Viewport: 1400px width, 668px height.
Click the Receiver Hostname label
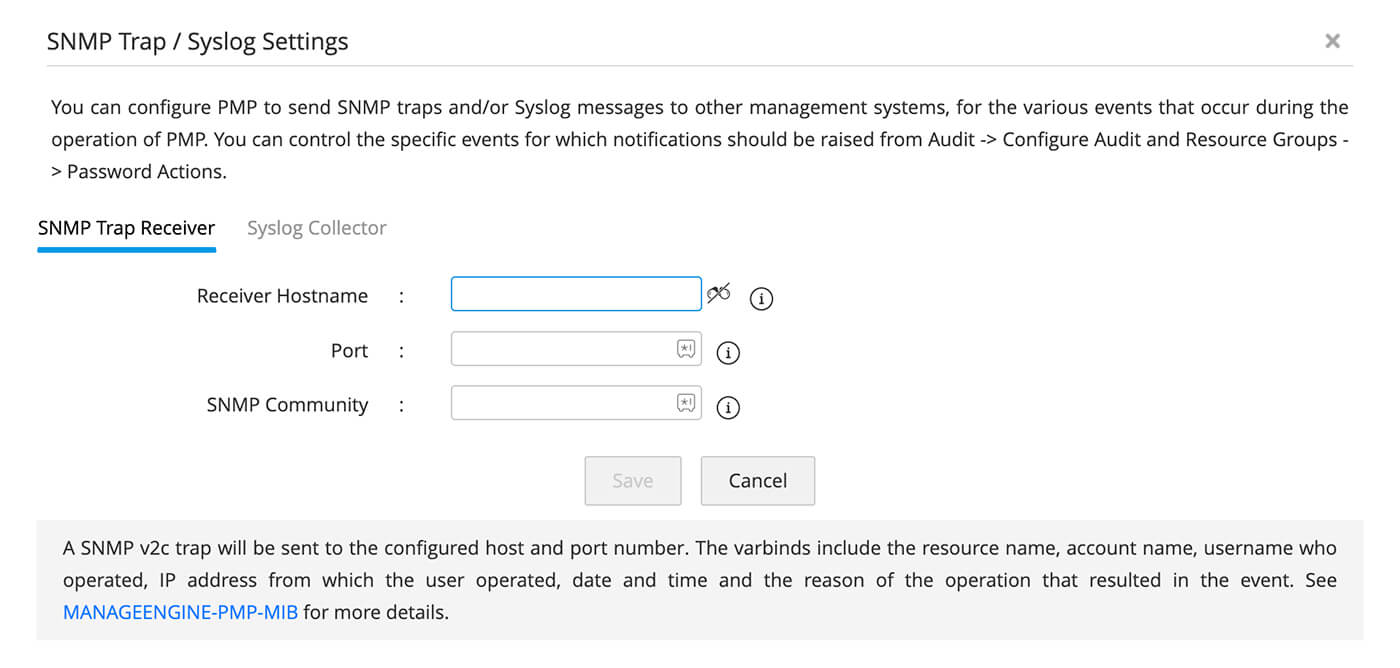click(282, 296)
